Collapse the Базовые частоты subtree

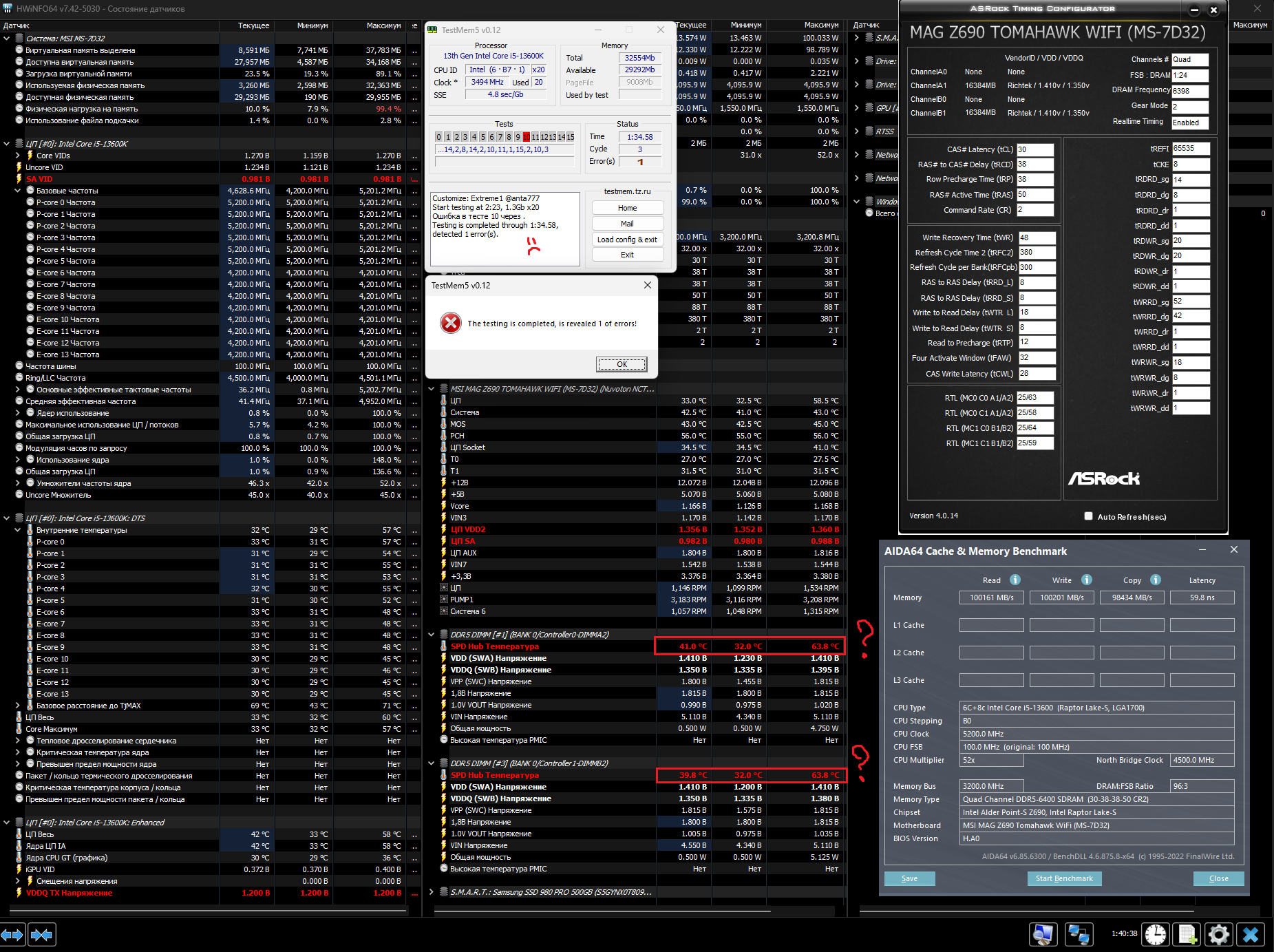[18, 191]
